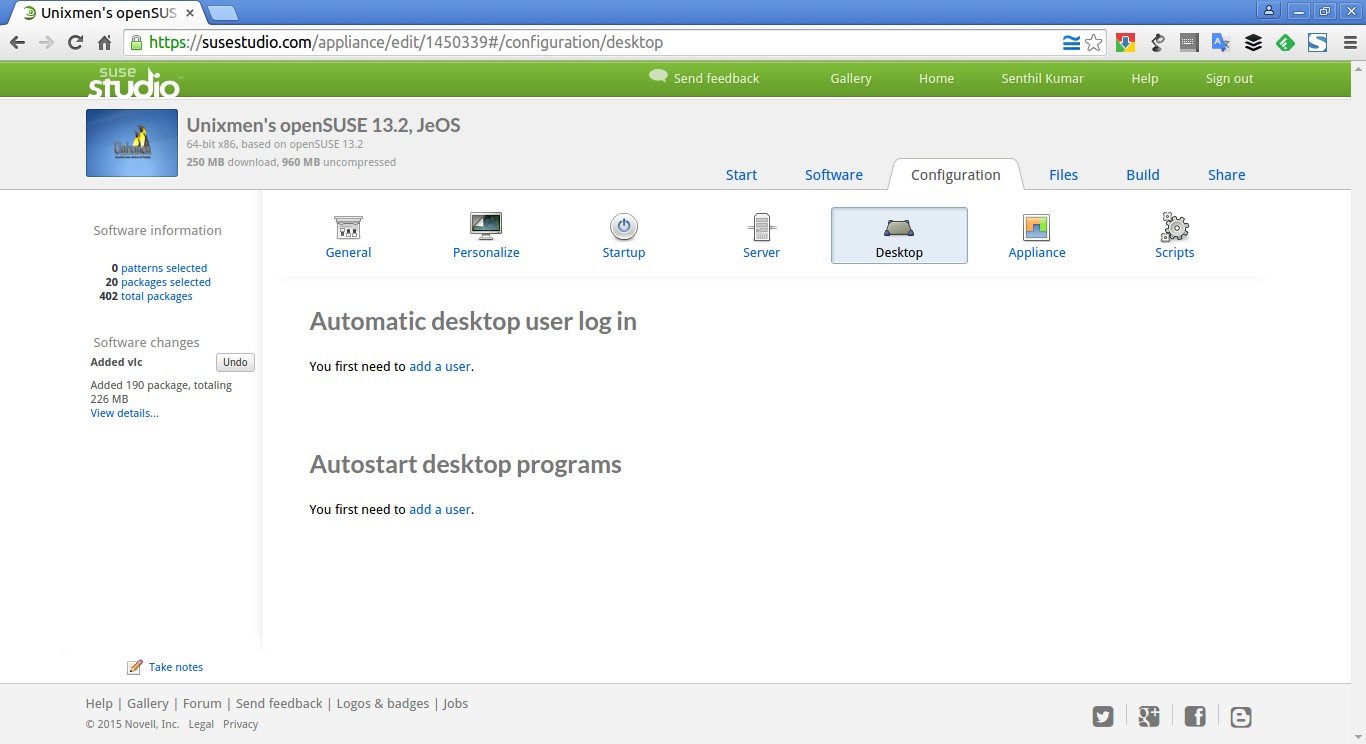Click Send feedback in the header

tap(716, 78)
